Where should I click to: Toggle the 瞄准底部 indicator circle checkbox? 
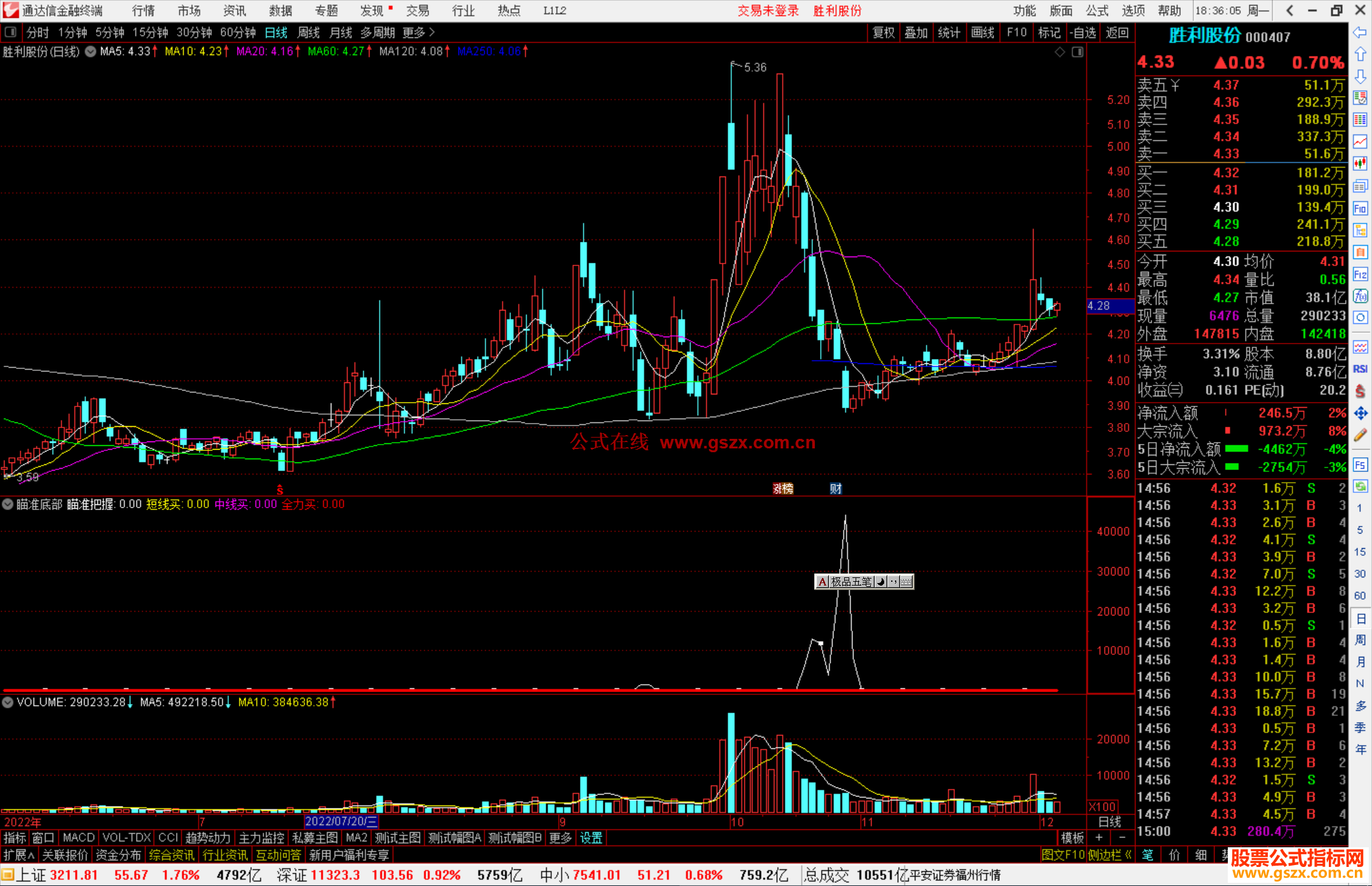pyautogui.click(x=8, y=504)
